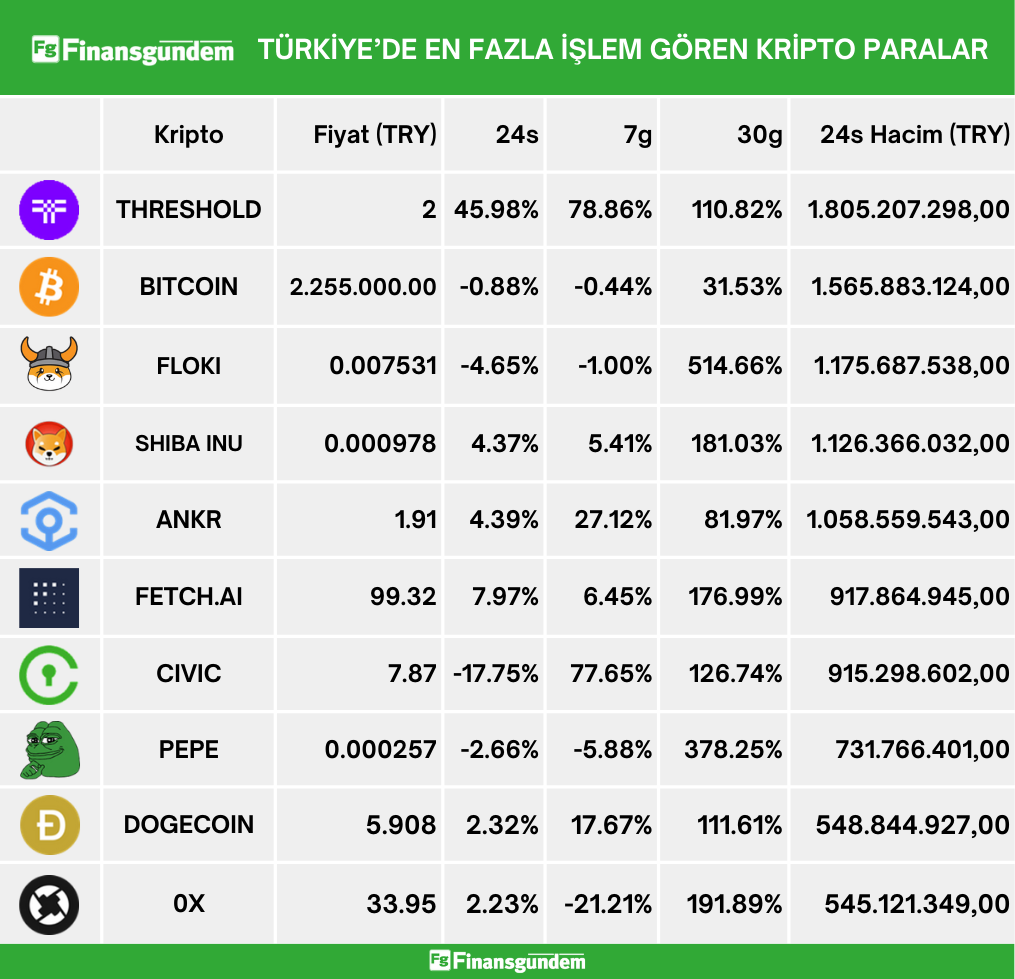Click the Bitcoin orange logo icon
The width and height of the screenshot is (1015, 979).
click(x=49, y=287)
